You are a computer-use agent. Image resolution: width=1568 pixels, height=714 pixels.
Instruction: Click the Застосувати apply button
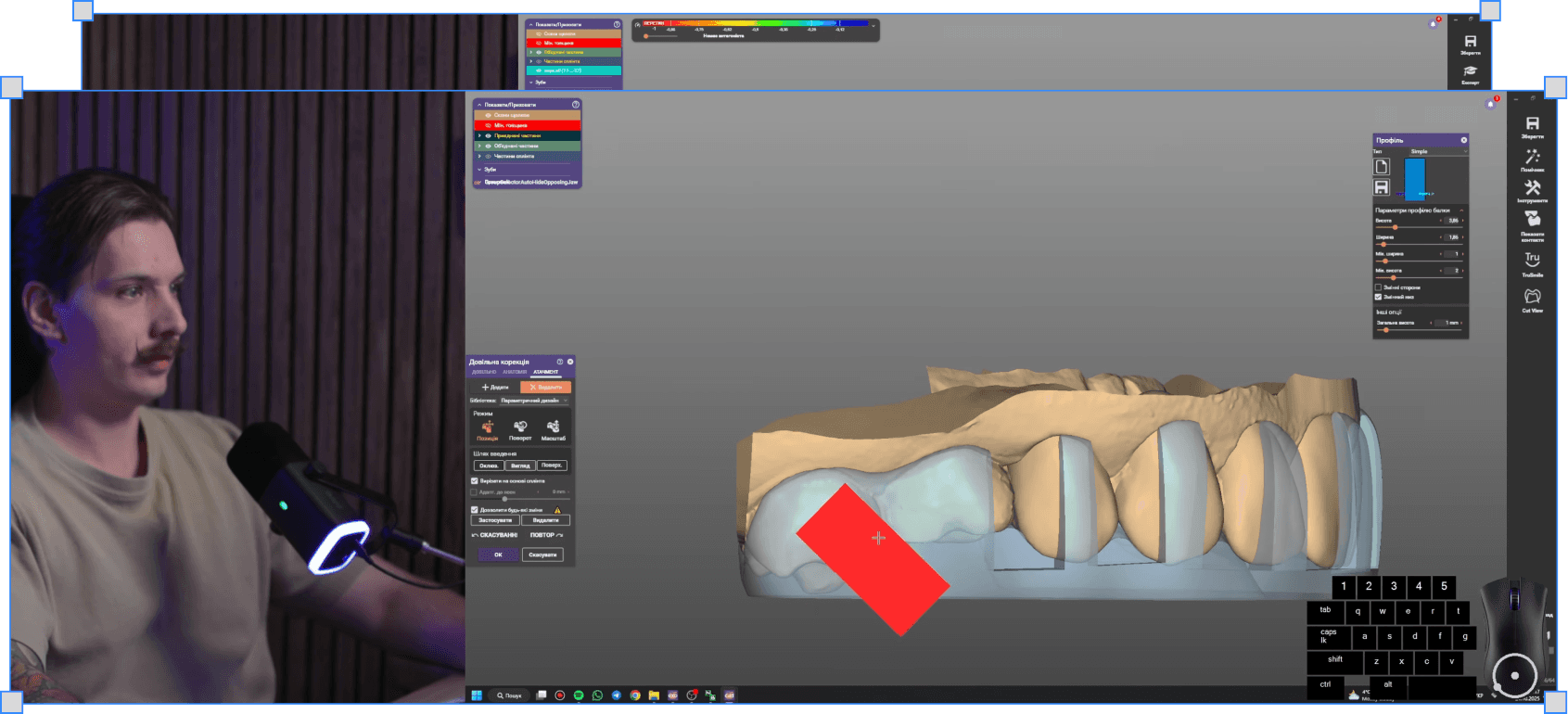click(495, 520)
